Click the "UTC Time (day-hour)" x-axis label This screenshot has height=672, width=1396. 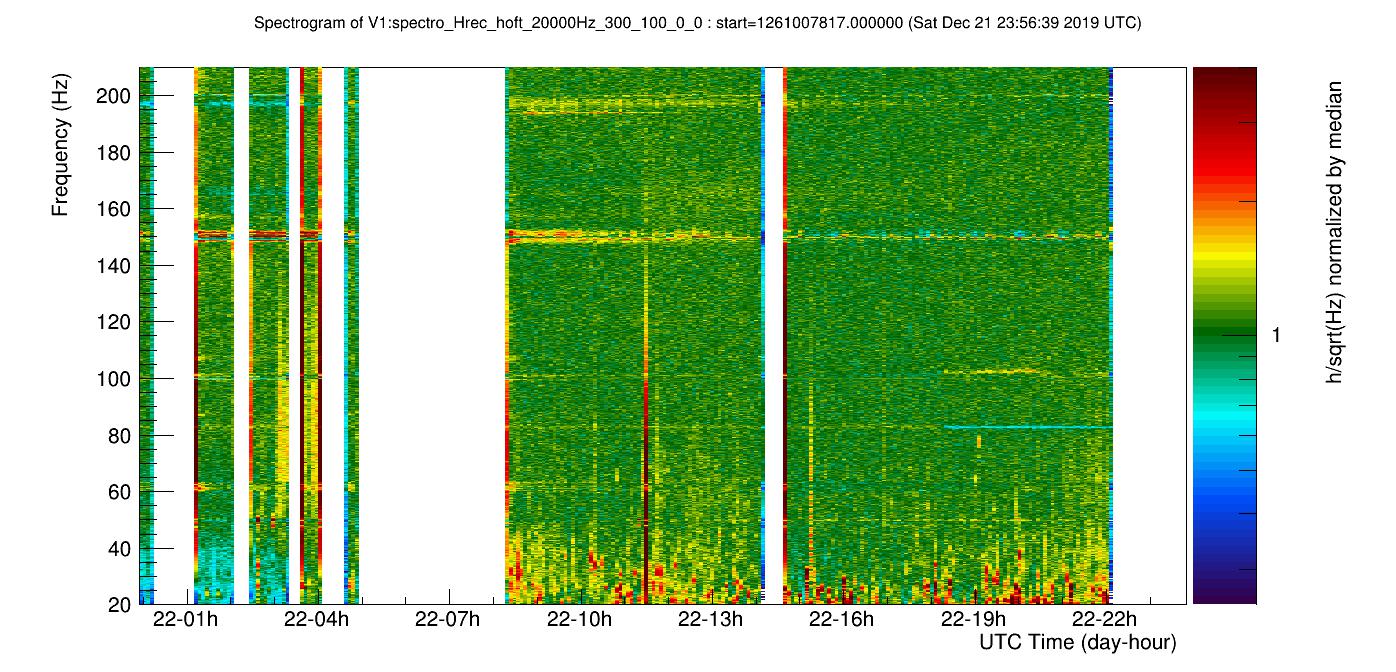tap(1077, 642)
